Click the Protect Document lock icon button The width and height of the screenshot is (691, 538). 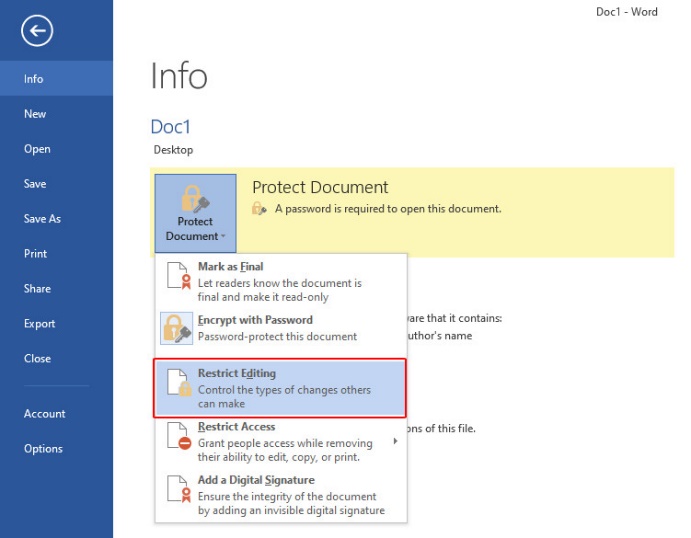195,213
